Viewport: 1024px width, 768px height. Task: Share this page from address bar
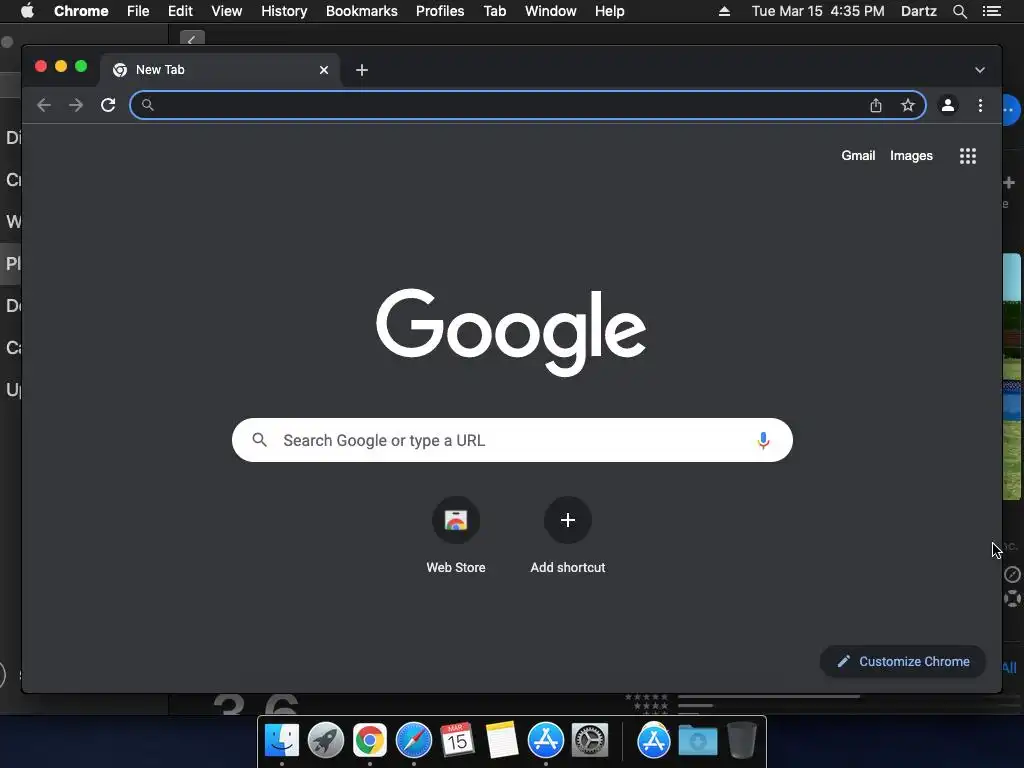click(876, 105)
